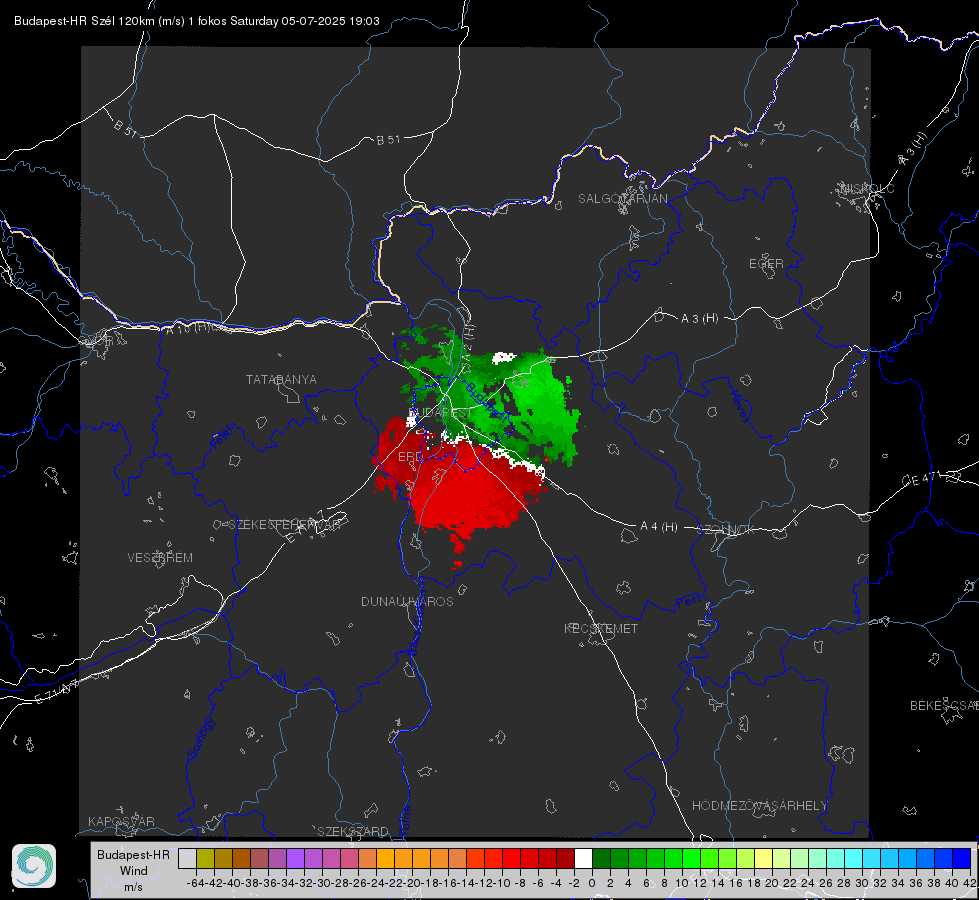
Task: Click the SALGOTARJAN city label
Action: point(622,199)
